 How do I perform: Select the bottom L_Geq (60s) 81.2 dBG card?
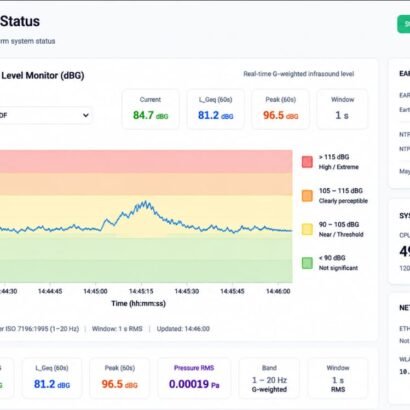tap(52, 378)
